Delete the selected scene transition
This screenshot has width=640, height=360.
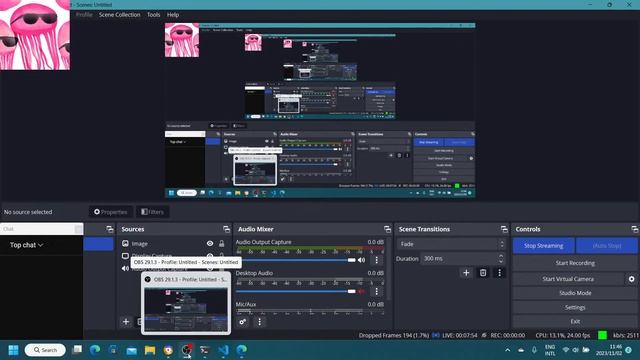pyautogui.click(x=483, y=273)
